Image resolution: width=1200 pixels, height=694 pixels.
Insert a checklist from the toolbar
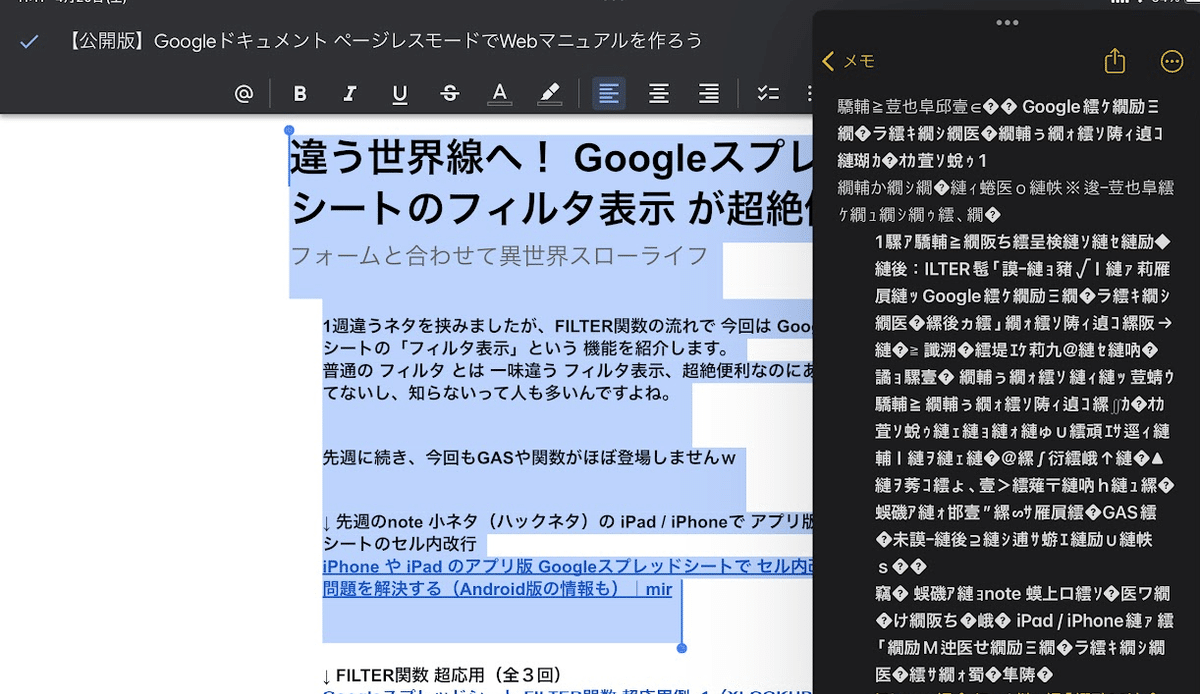pyautogui.click(x=768, y=93)
